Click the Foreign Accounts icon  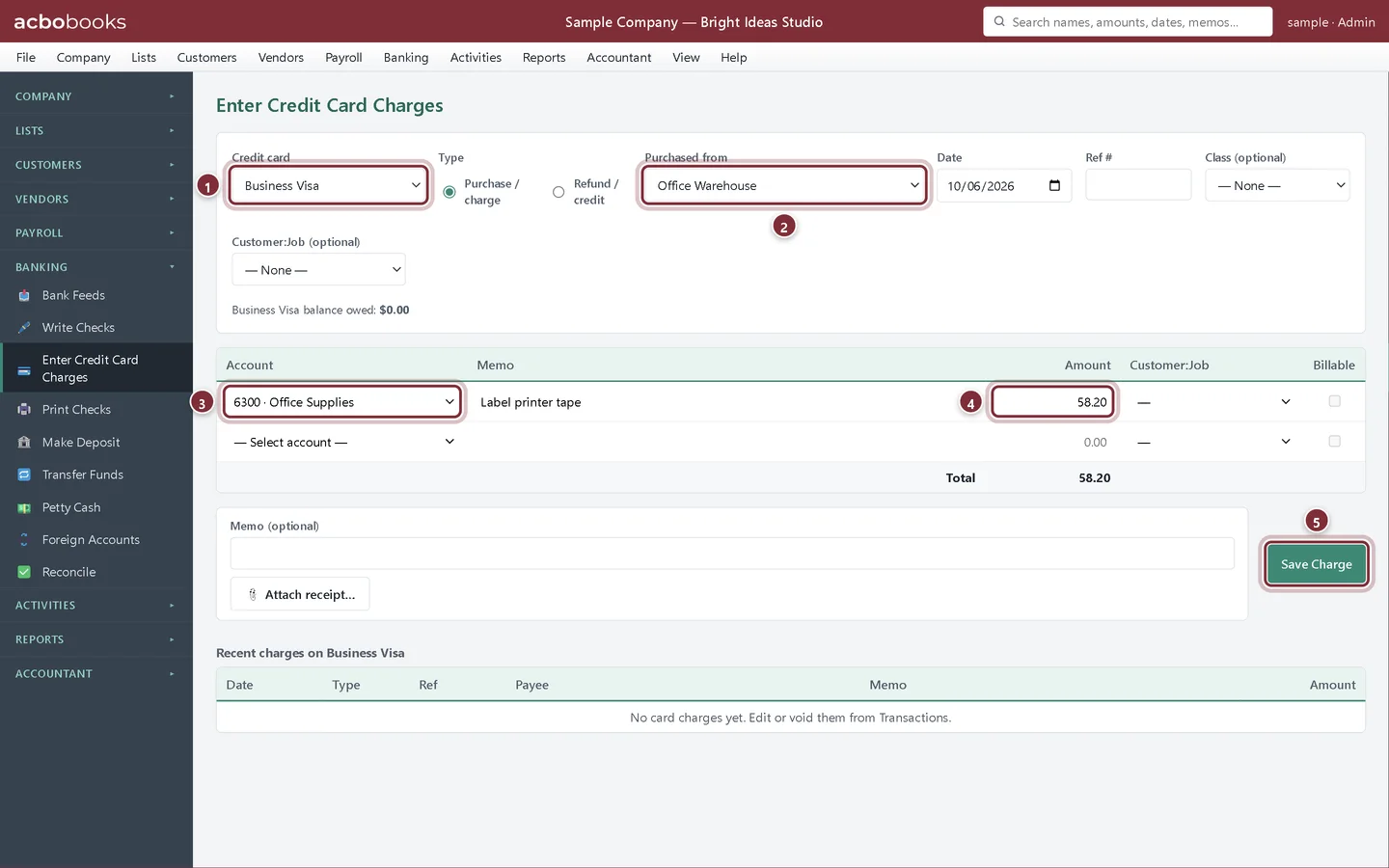tap(24, 540)
